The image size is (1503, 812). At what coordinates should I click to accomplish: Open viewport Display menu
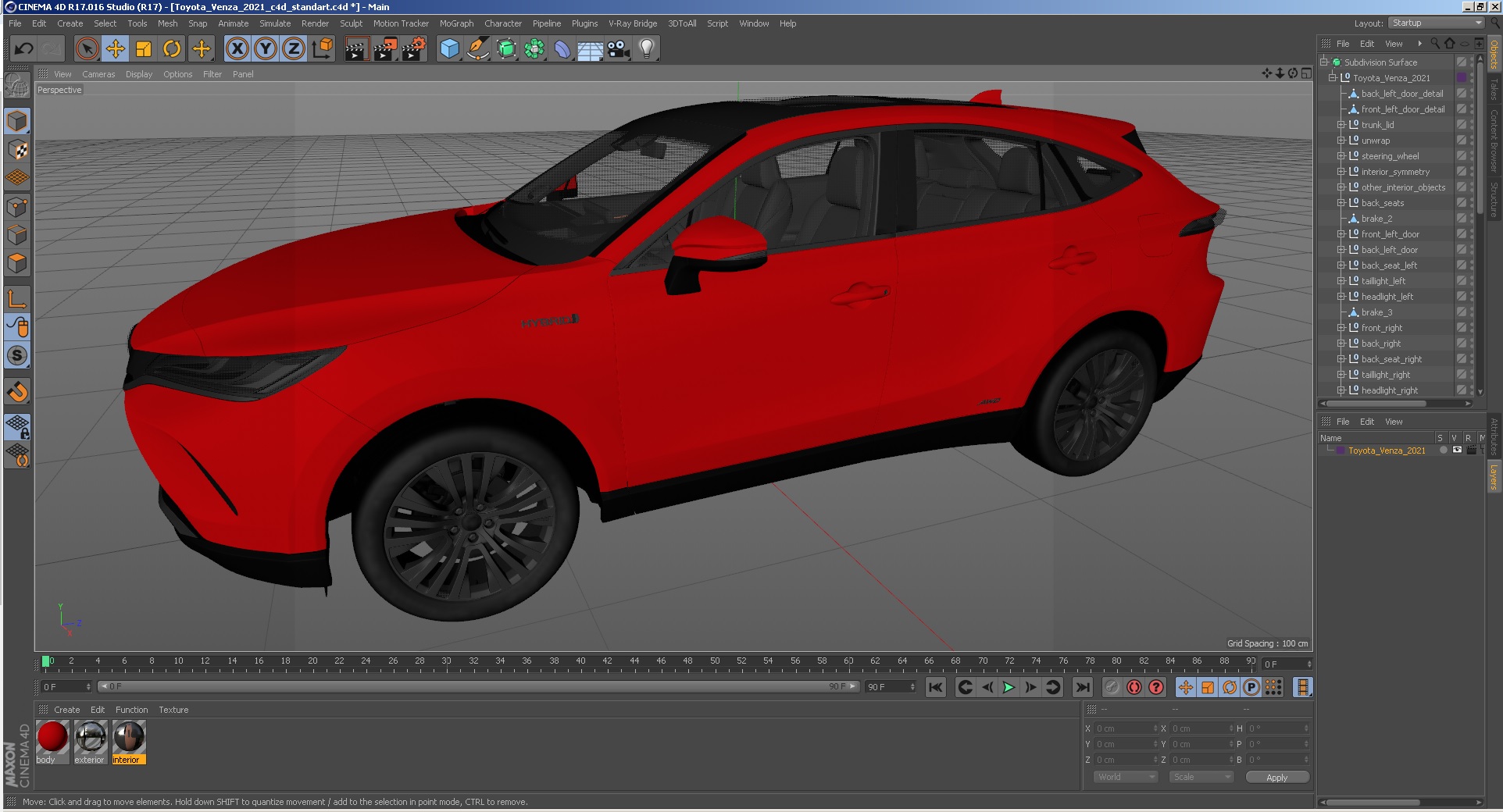139,74
